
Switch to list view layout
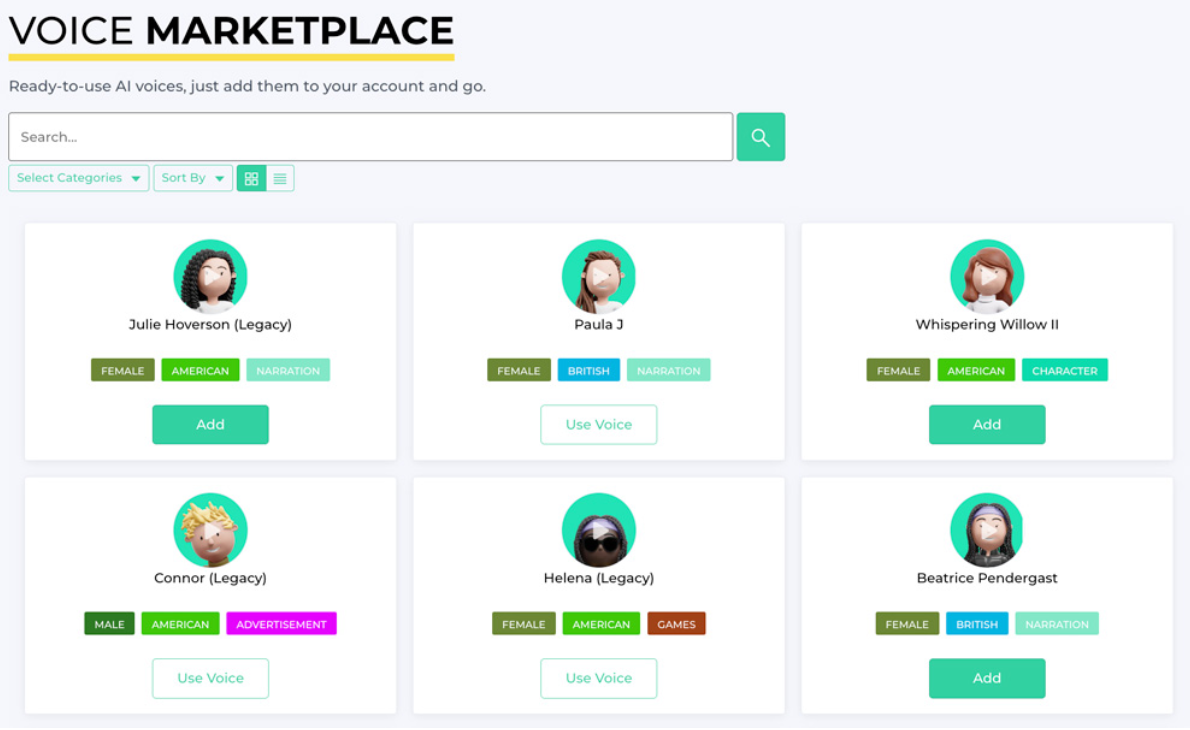[x=280, y=178]
